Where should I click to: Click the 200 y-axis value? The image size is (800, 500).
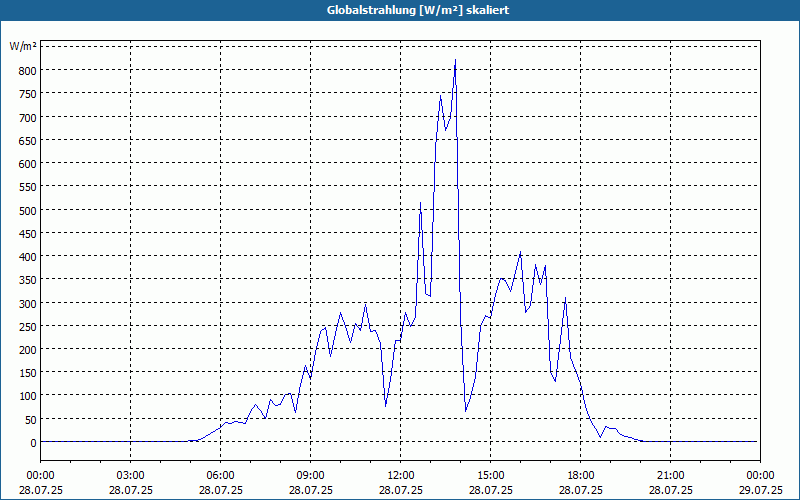click(28, 349)
